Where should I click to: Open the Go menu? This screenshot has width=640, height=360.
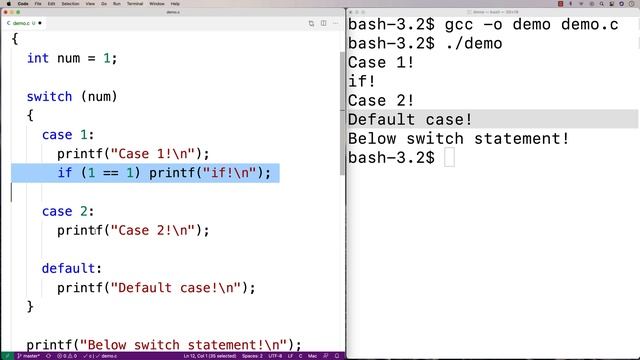[x=104, y=4]
